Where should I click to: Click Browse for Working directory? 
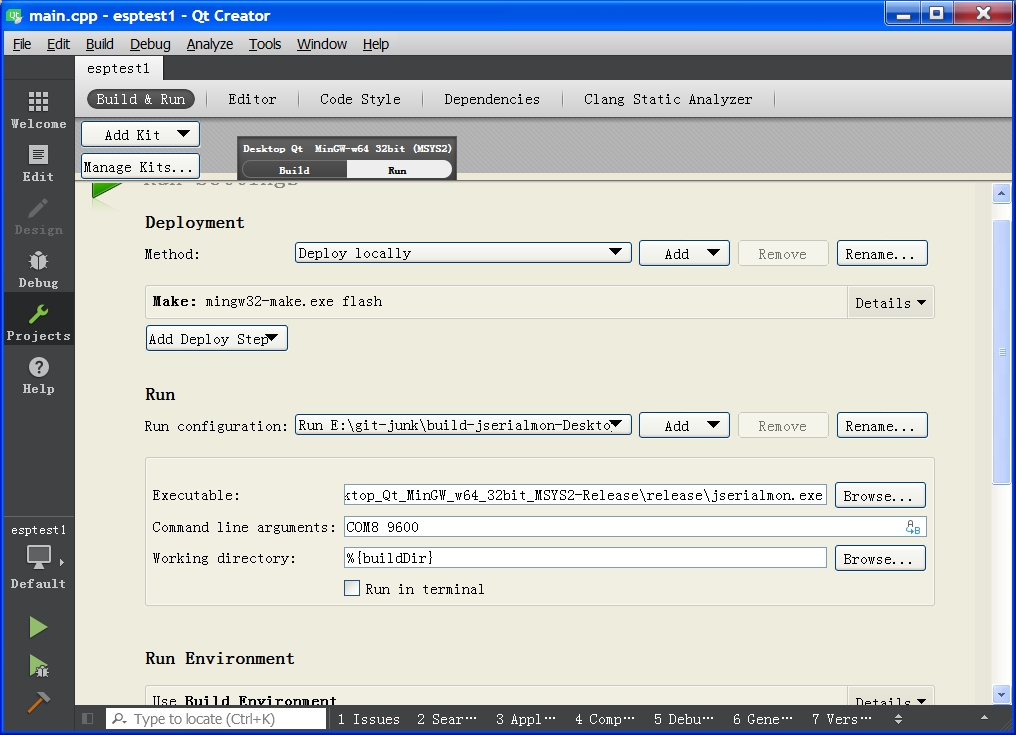coord(880,558)
